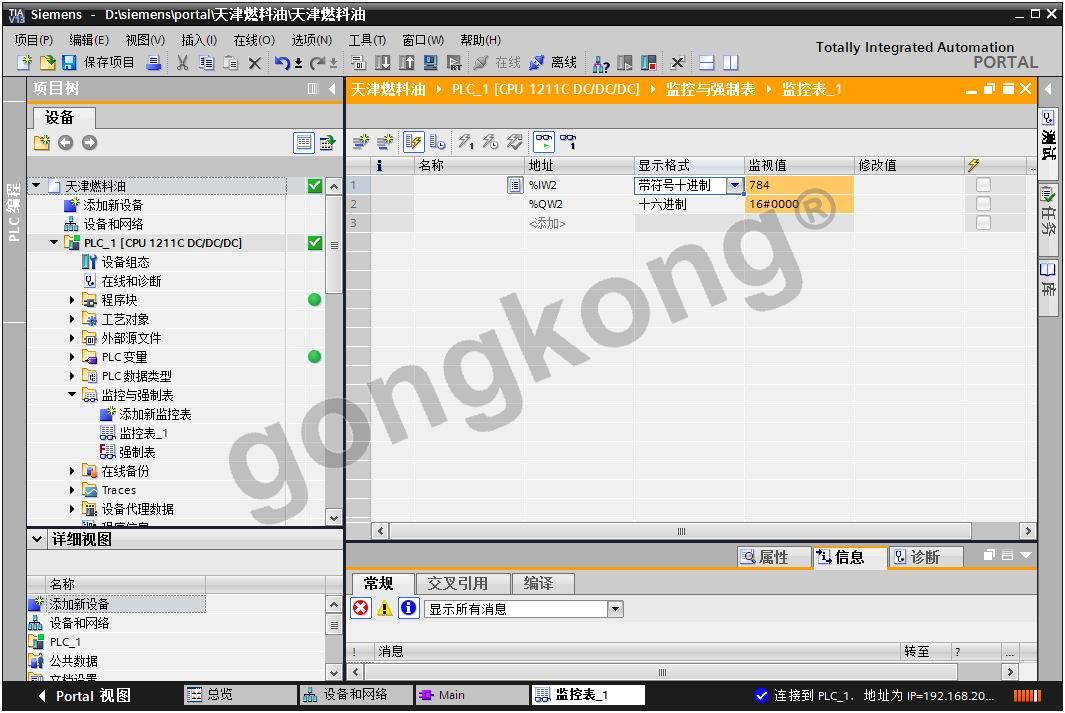Click the stop CPU icon

(x=649, y=63)
